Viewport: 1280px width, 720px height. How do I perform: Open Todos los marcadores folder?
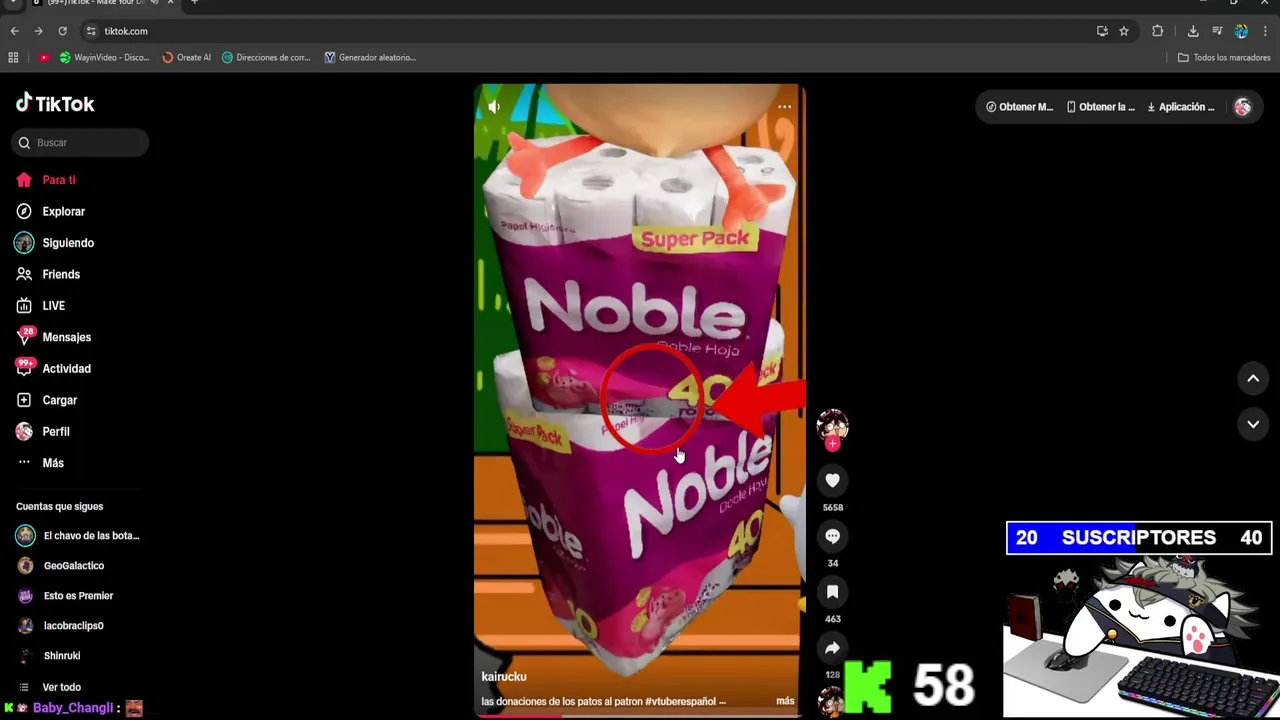(x=1224, y=57)
